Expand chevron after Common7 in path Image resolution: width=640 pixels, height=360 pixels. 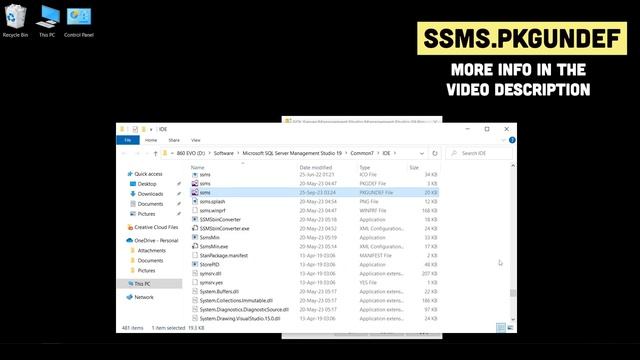[378, 153]
